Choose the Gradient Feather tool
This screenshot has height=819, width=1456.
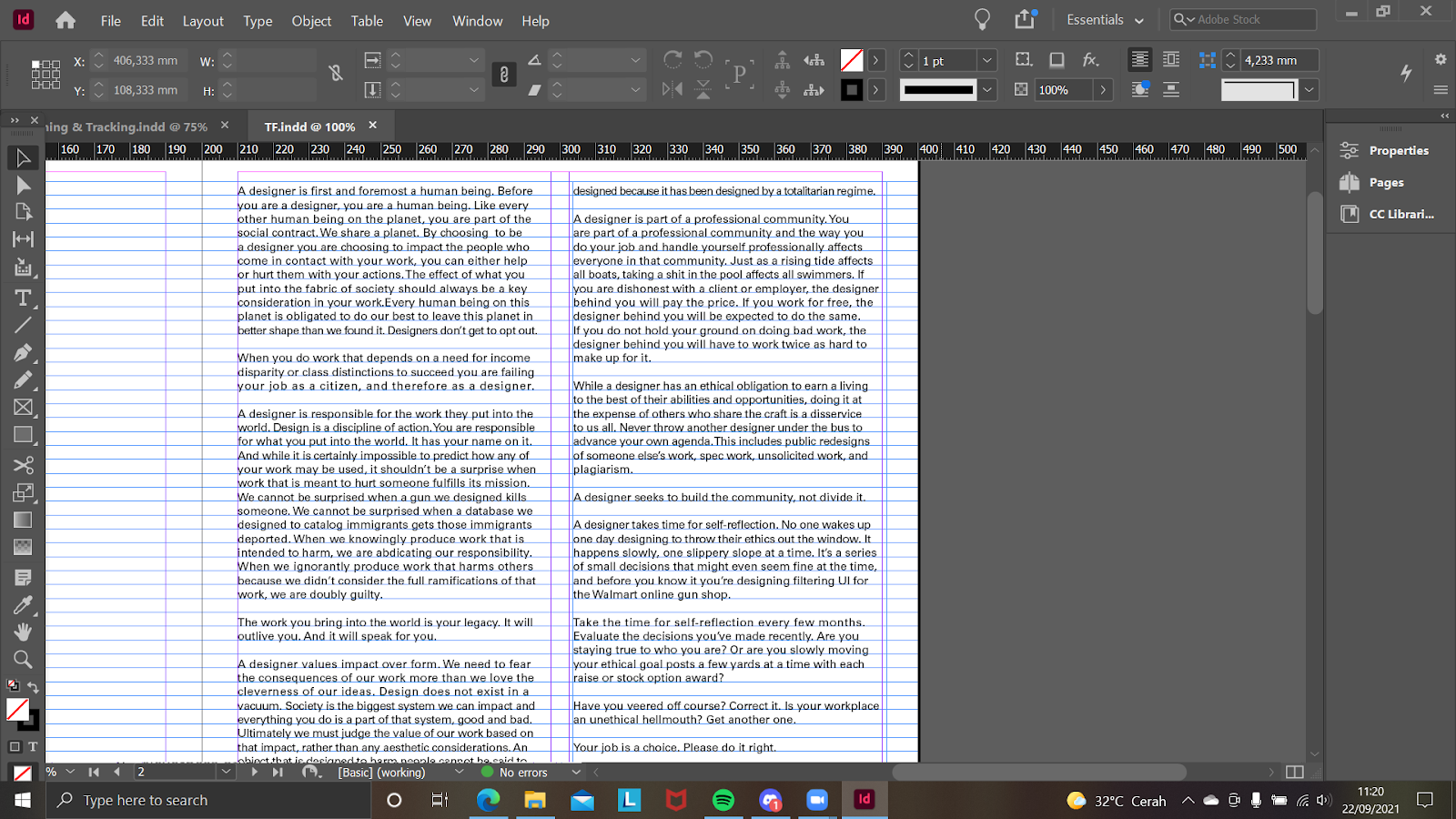[x=23, y=547]
